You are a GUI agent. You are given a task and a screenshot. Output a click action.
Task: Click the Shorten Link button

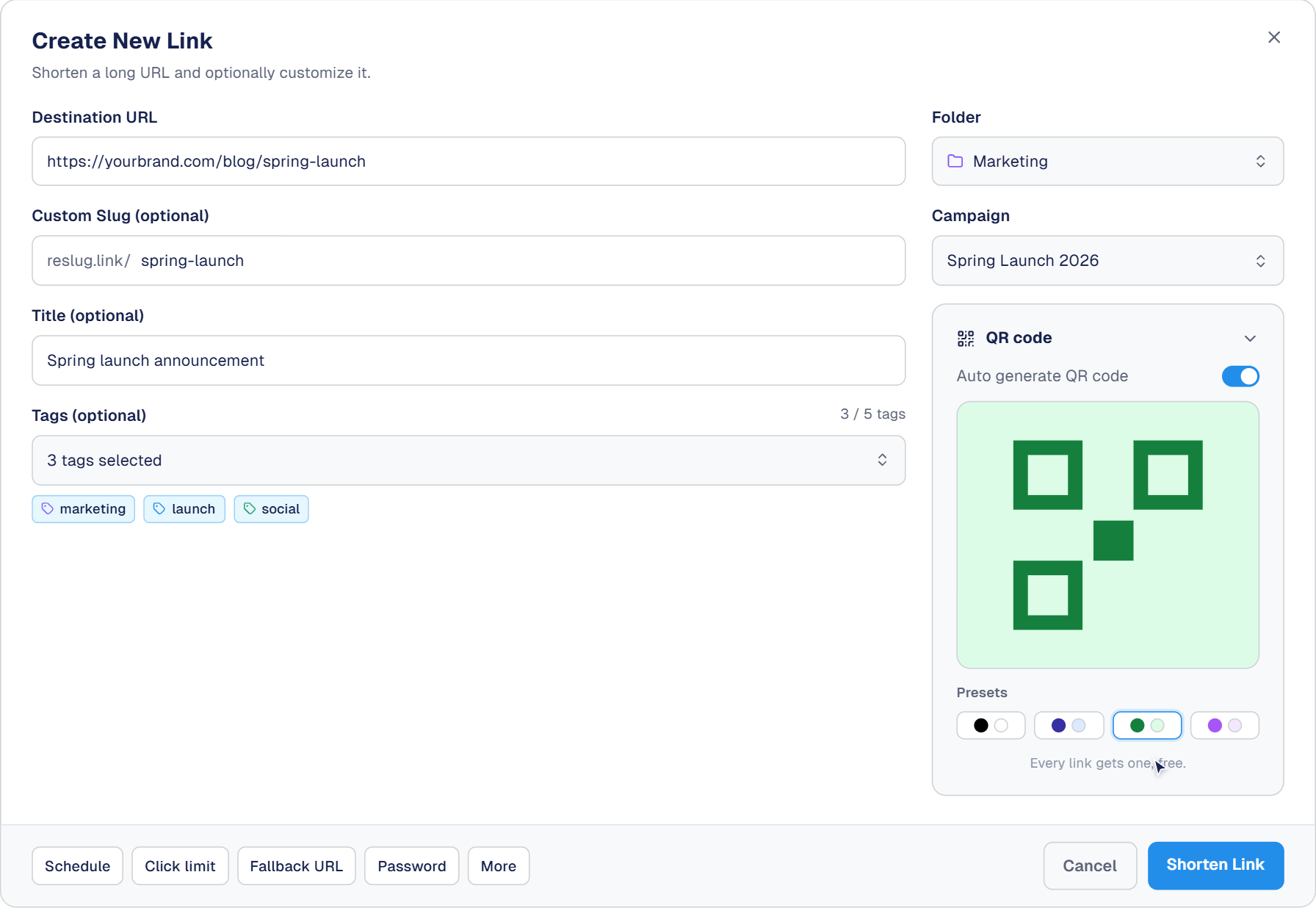click(x=1215, y=865)
